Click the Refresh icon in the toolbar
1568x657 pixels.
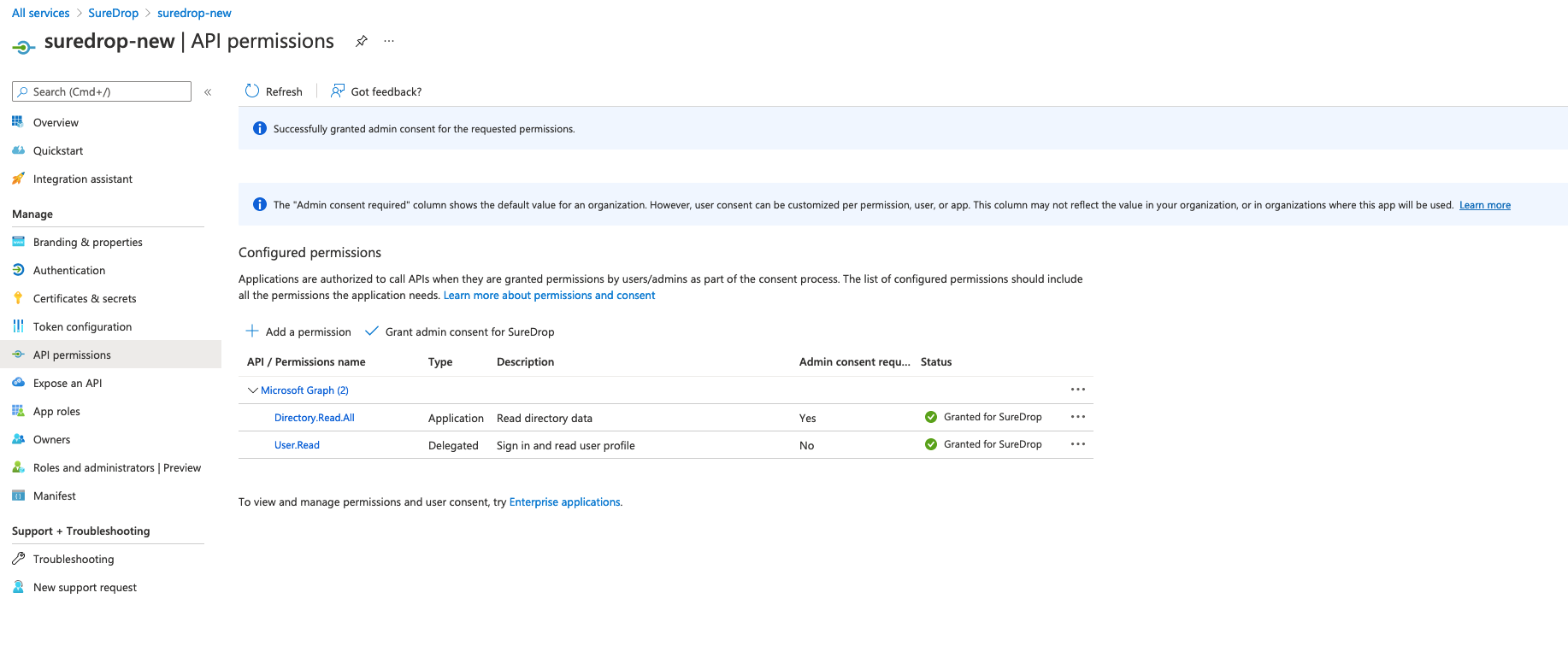click(x=252, y=91)
